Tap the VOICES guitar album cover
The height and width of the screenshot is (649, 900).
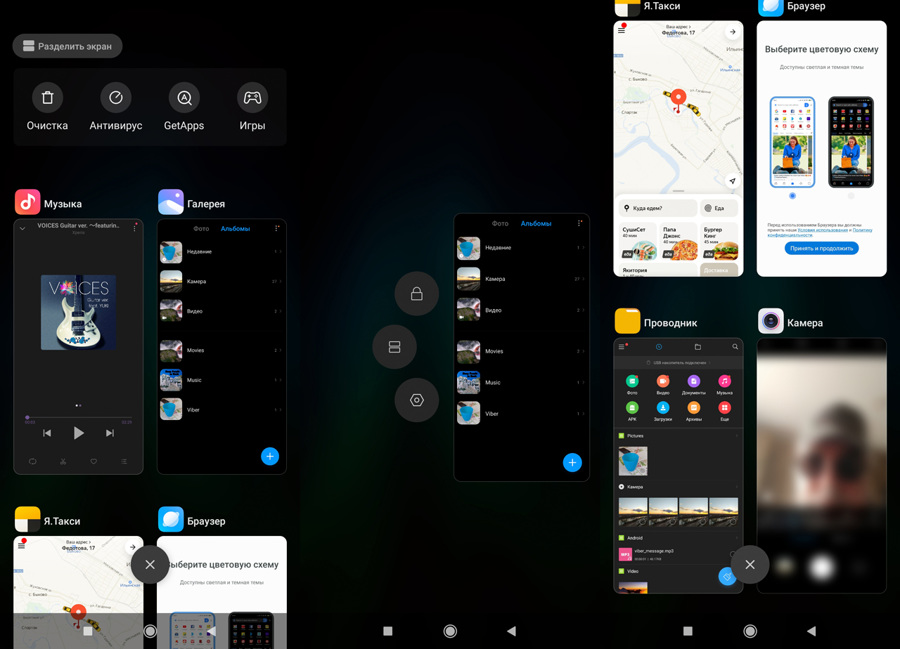(x=79, y=312)
